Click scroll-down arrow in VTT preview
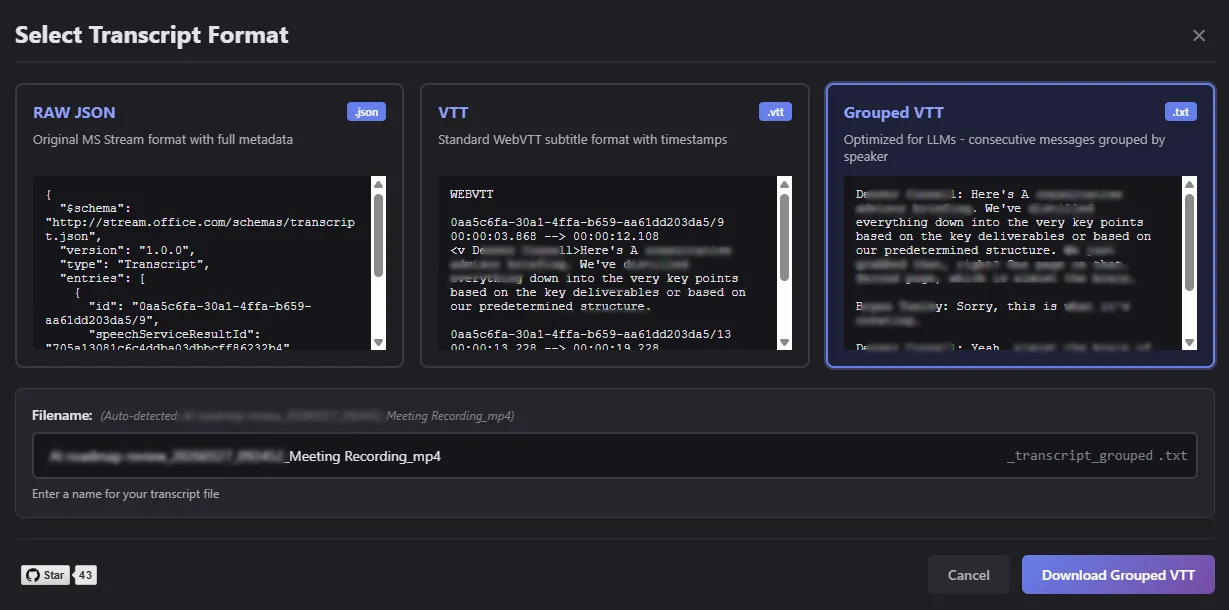 [784, 343]
